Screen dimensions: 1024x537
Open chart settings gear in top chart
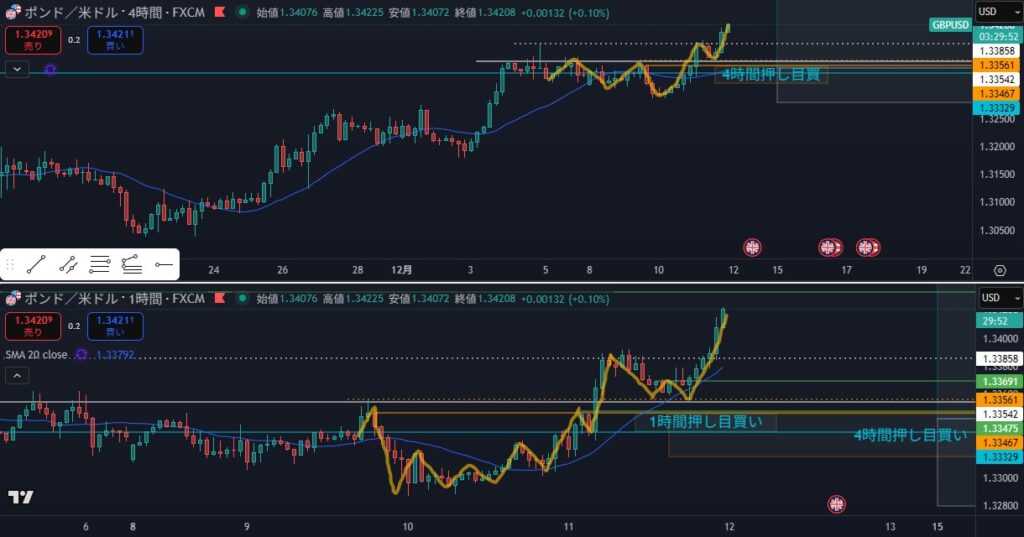tap(999, 270)
